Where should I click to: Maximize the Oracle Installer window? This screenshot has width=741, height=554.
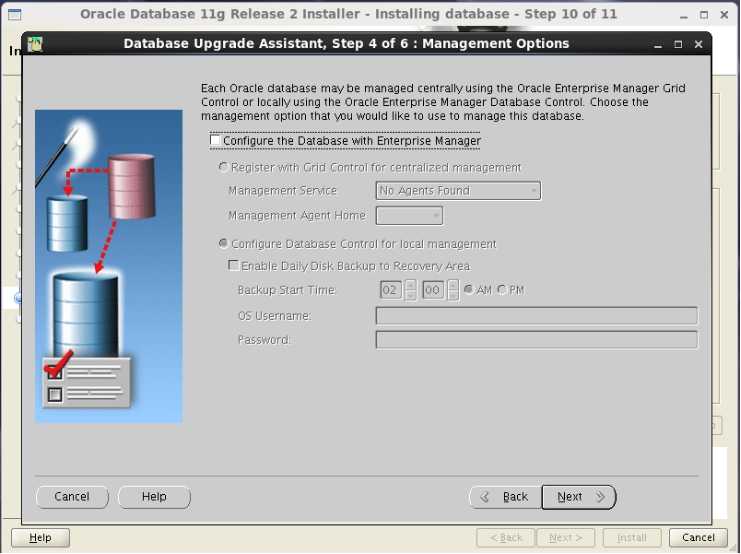(704, 15)
